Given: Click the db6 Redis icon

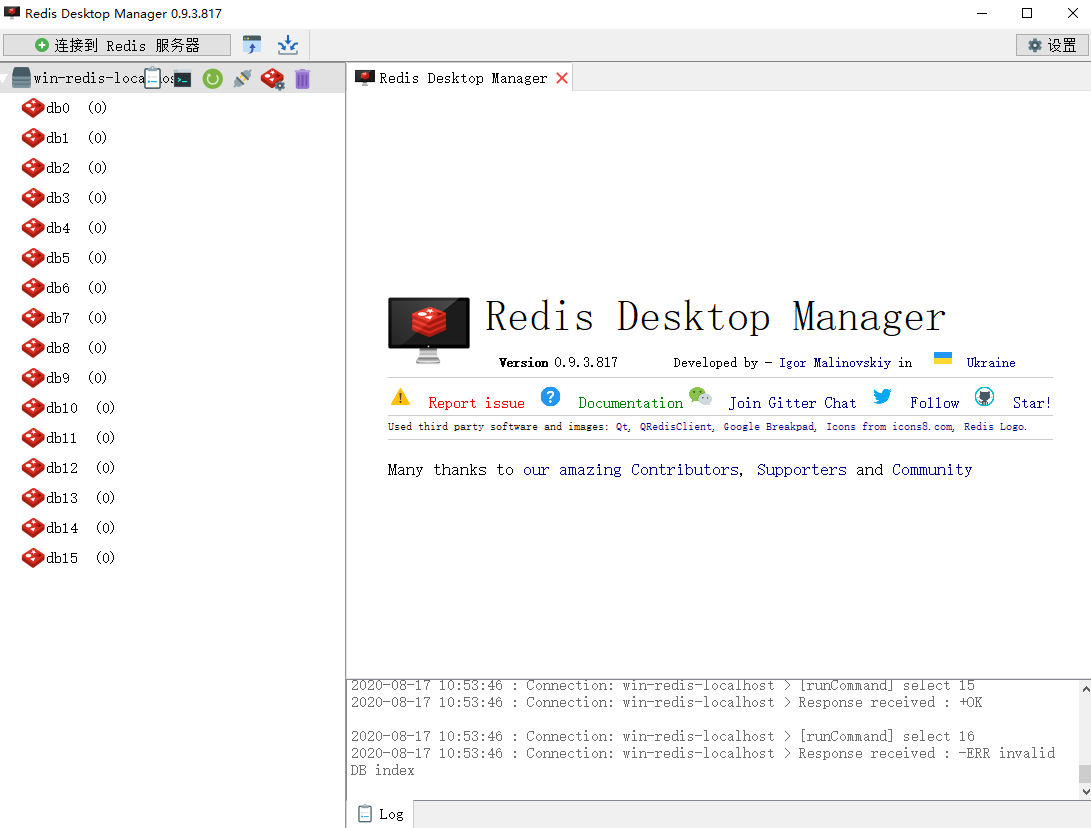Looking at the screenshot, I should pos(33,287).
